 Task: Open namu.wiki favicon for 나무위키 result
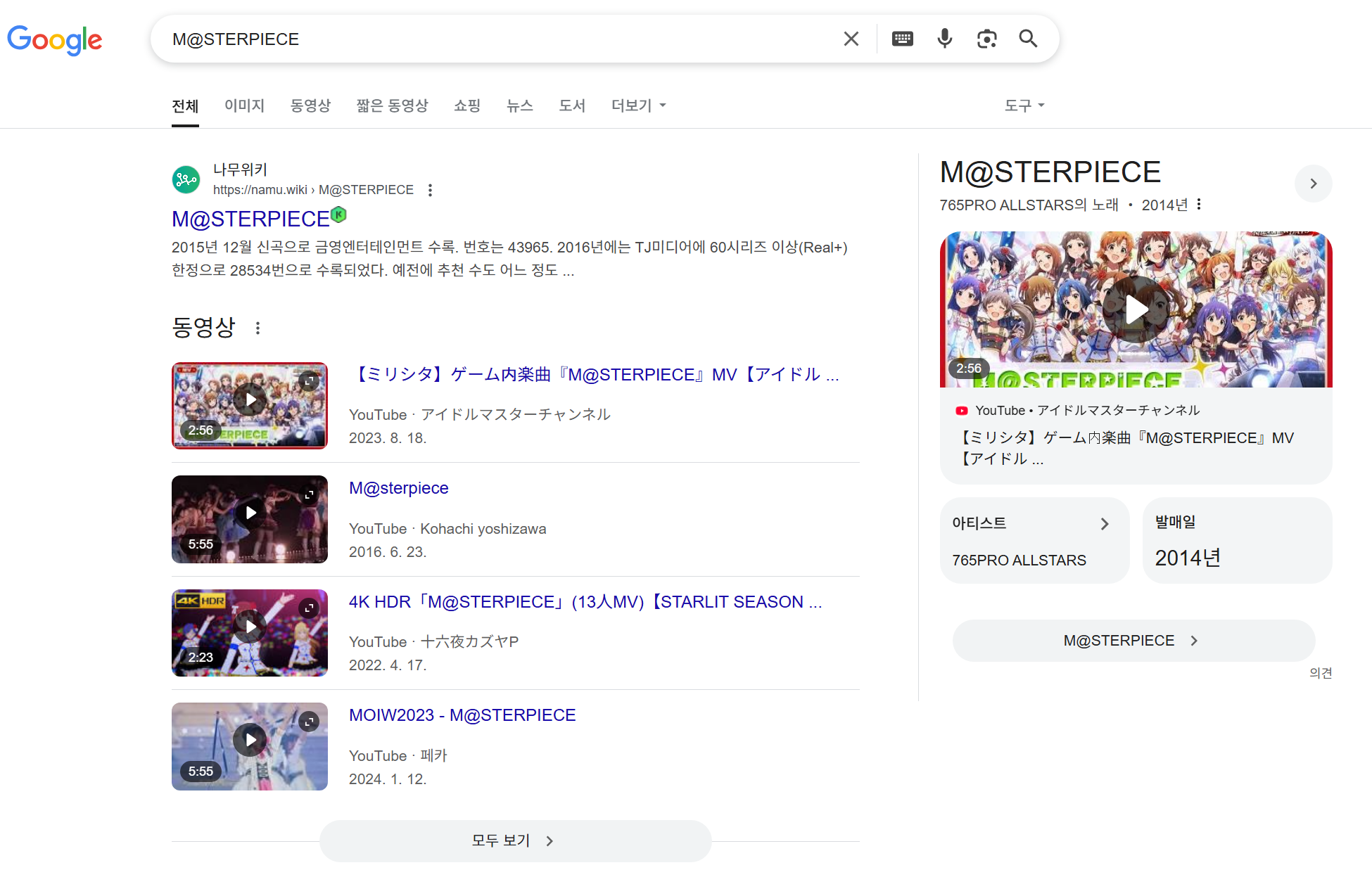(x=186, y=179)
